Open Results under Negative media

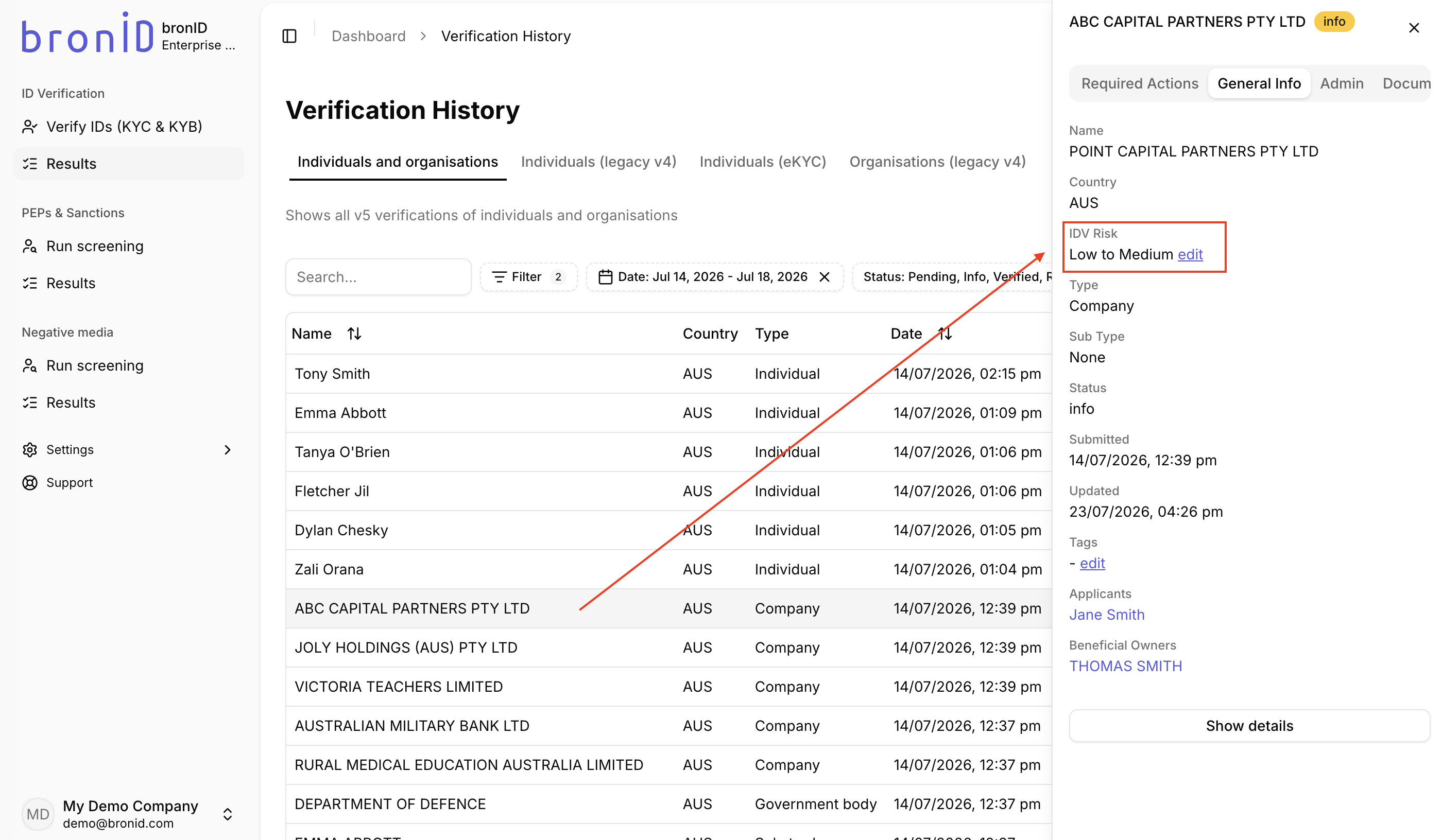click(x=128, y=402)
